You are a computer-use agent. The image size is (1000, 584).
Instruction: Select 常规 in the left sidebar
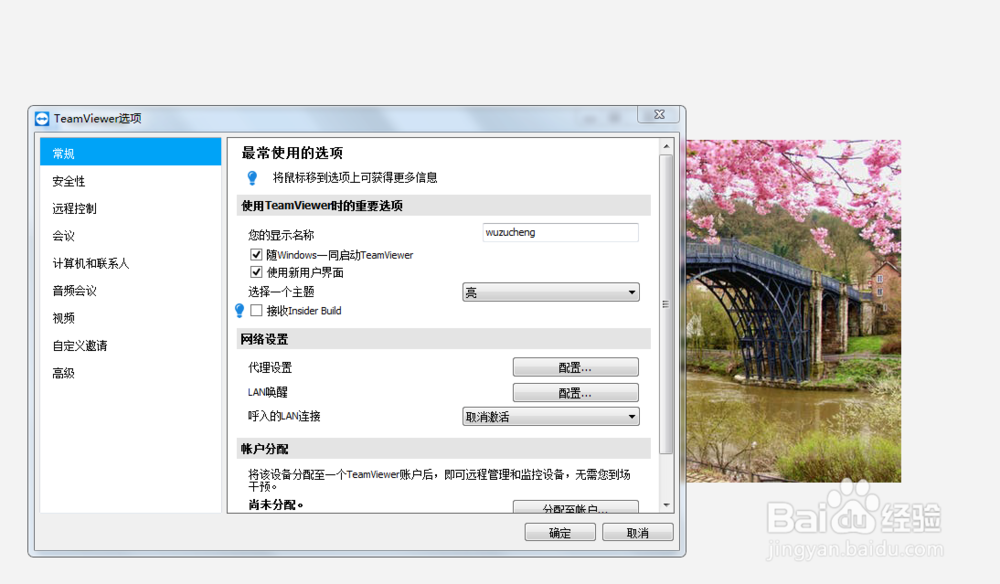tap(131, 153)
